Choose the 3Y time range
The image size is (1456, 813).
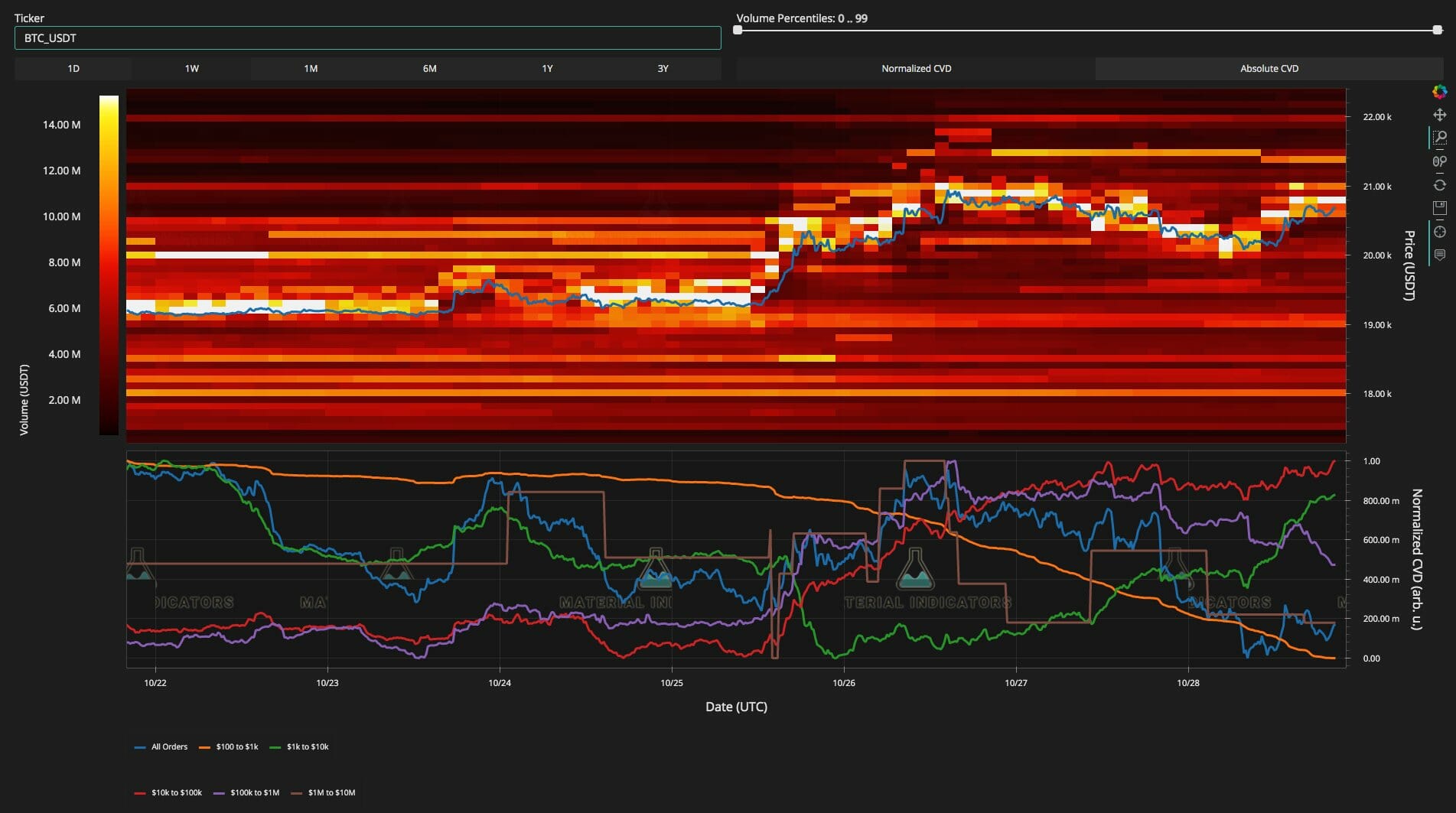coord(663,69)
